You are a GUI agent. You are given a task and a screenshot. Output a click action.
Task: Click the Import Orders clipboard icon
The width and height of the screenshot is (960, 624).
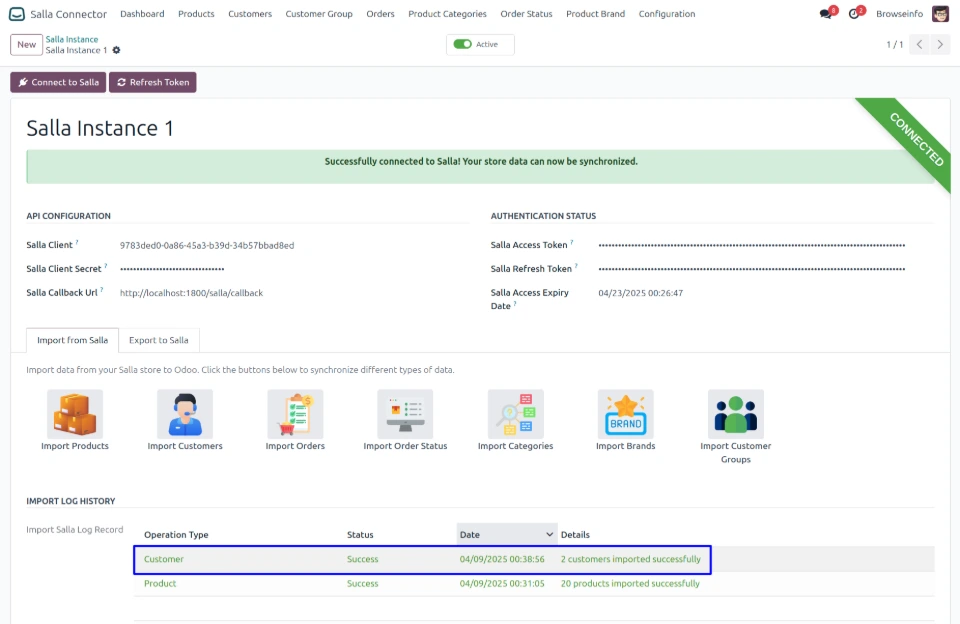coord(295,414)
